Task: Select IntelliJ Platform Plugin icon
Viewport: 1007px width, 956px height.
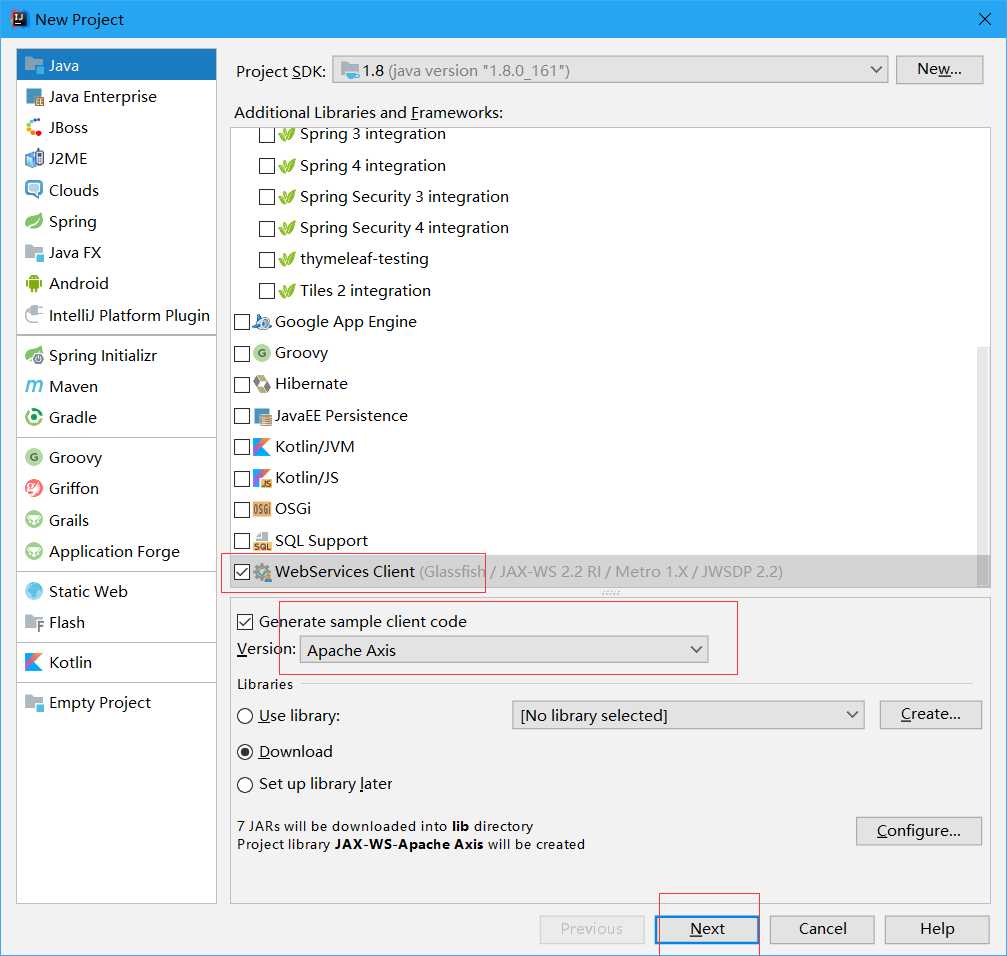Action: [x=34, y=315]
